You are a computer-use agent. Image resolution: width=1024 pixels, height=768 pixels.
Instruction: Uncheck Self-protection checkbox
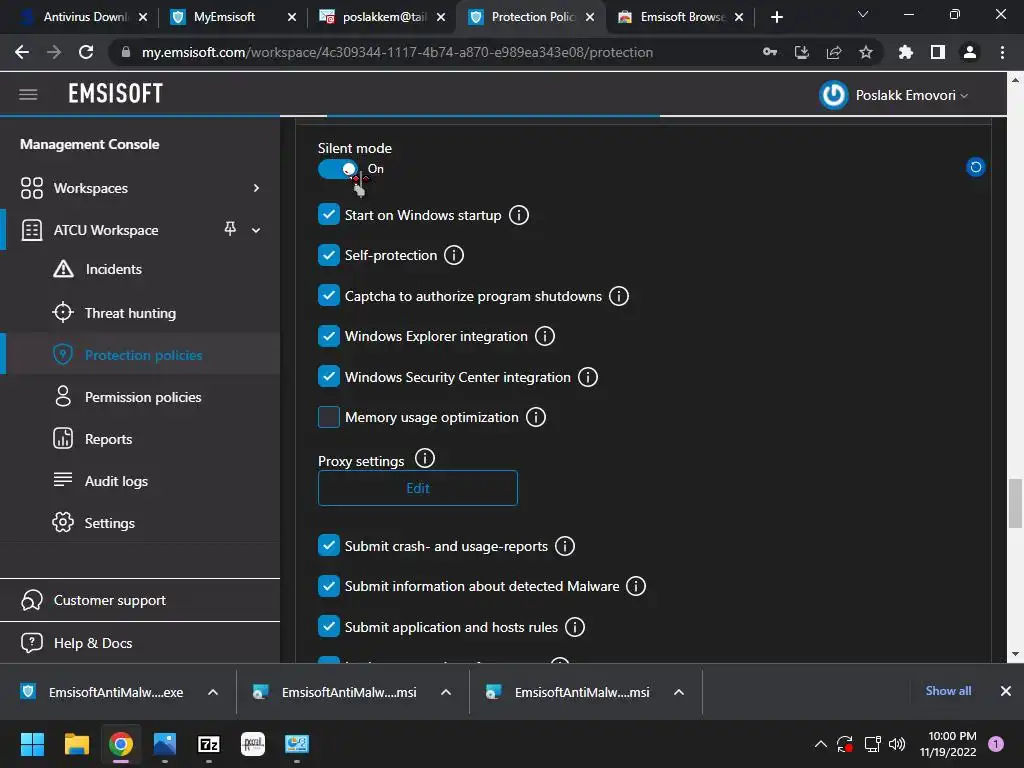click(x=328, y=255)
